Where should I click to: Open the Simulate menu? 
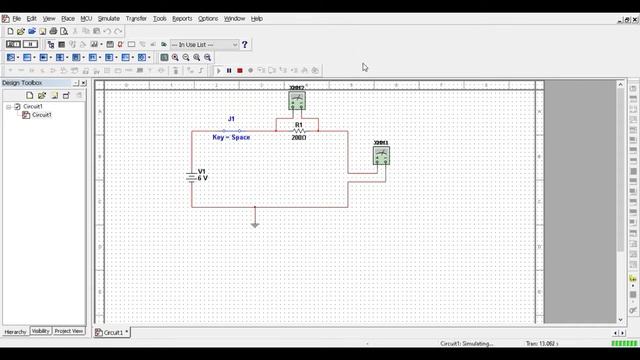pyautogui.click(x=109, y=19)
